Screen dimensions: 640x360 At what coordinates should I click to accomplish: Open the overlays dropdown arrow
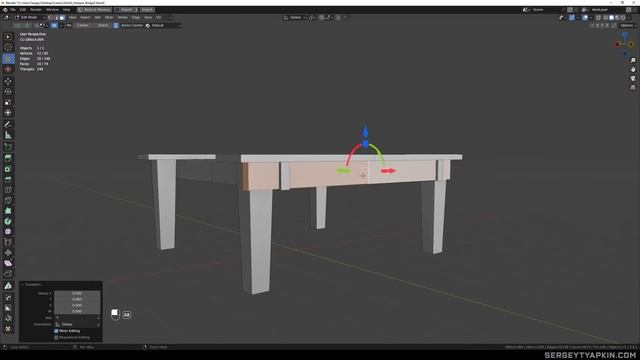[x=591, y=18]
